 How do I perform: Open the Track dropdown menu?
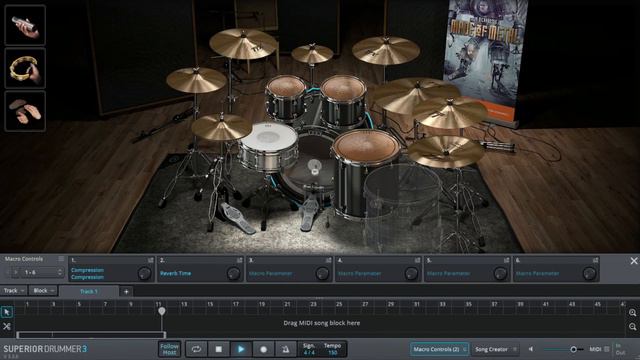point(14,291)
